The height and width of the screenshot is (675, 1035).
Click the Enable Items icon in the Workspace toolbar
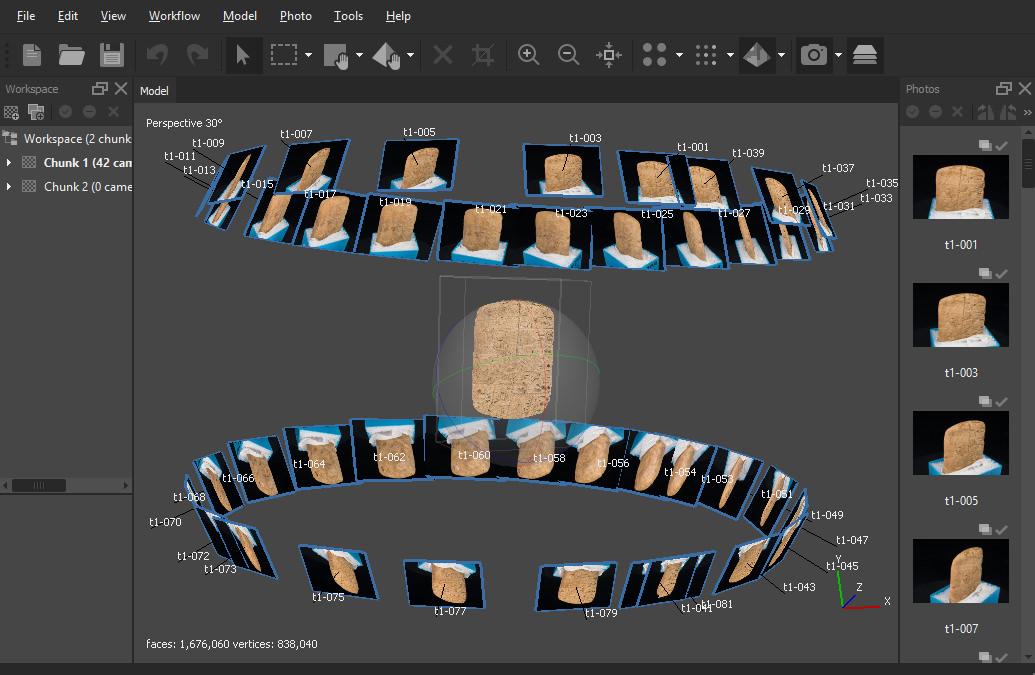(65, 112)
